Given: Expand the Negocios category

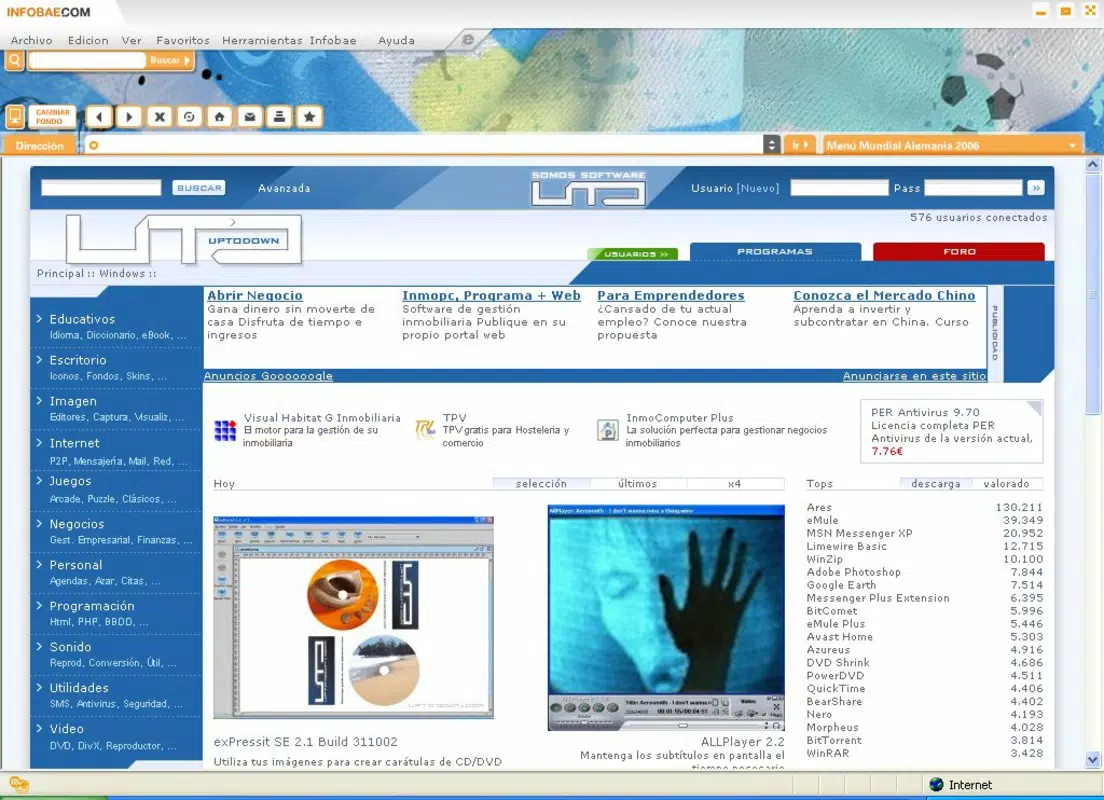Looking at the screenshot, I should [76, 524].
